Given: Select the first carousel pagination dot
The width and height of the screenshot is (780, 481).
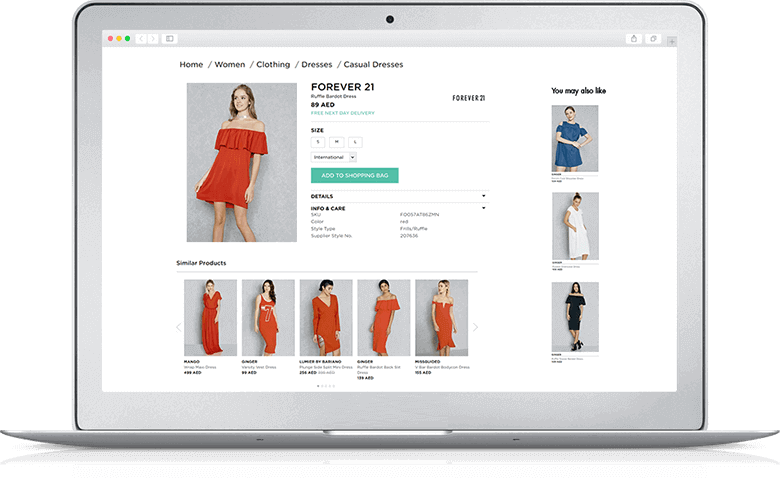Looking at the screenshot, I should click(x=318, y=386).
